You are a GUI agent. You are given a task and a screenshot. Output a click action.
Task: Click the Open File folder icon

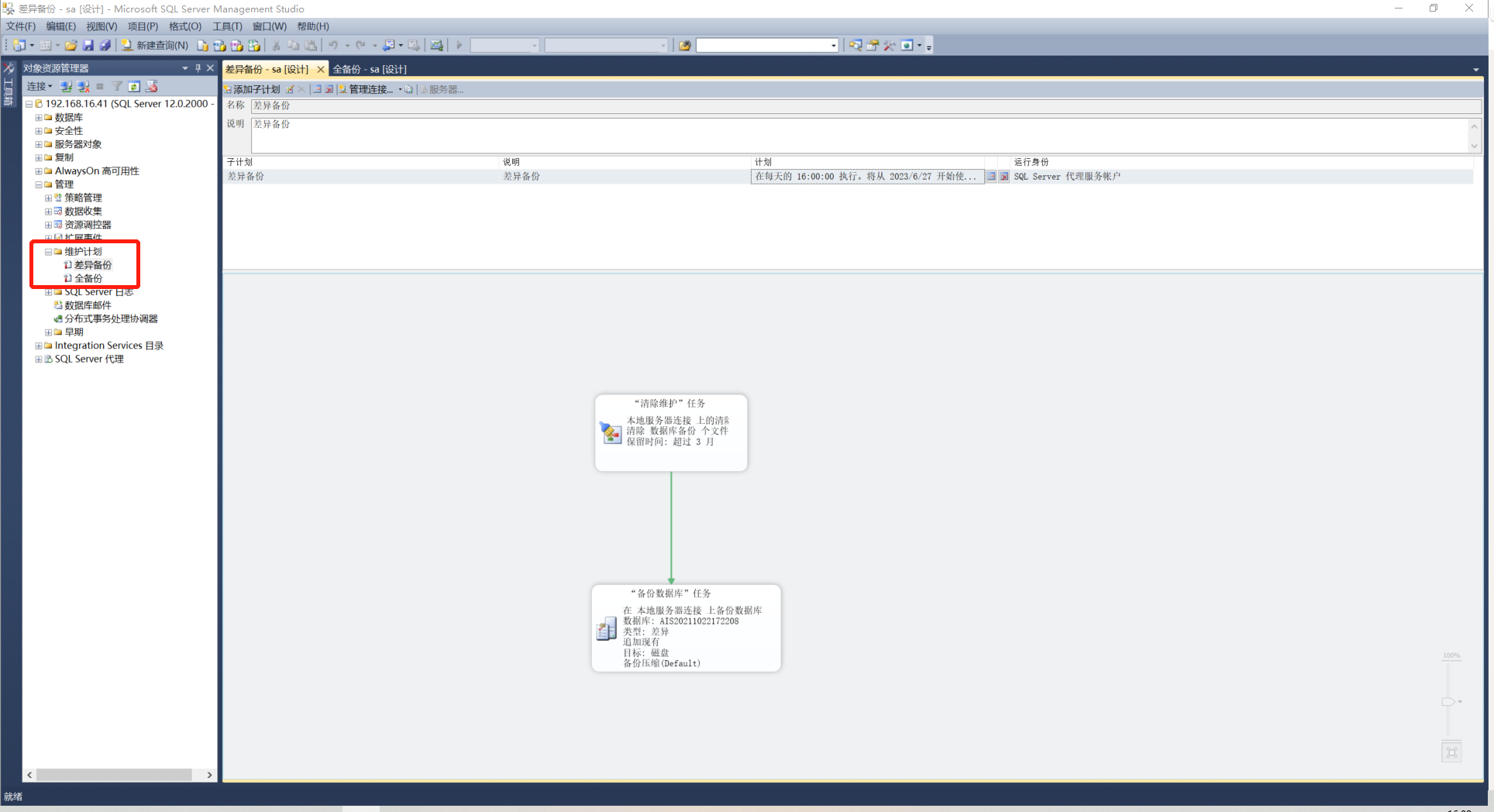click(x=71, y=46)
